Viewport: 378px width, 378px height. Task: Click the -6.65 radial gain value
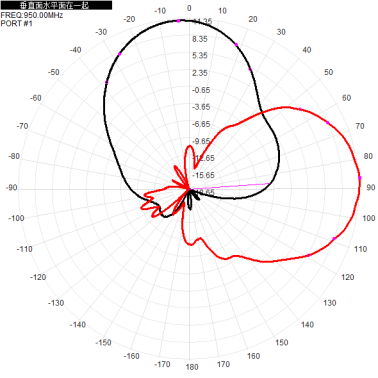[201, 124]
